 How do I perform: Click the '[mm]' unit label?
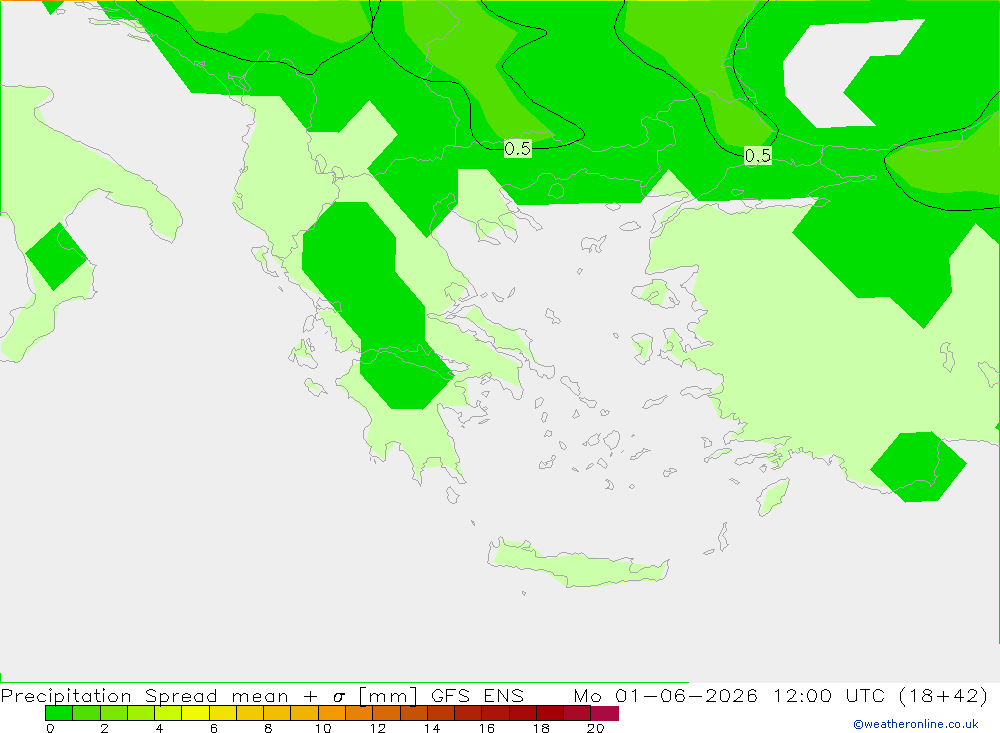388,695
